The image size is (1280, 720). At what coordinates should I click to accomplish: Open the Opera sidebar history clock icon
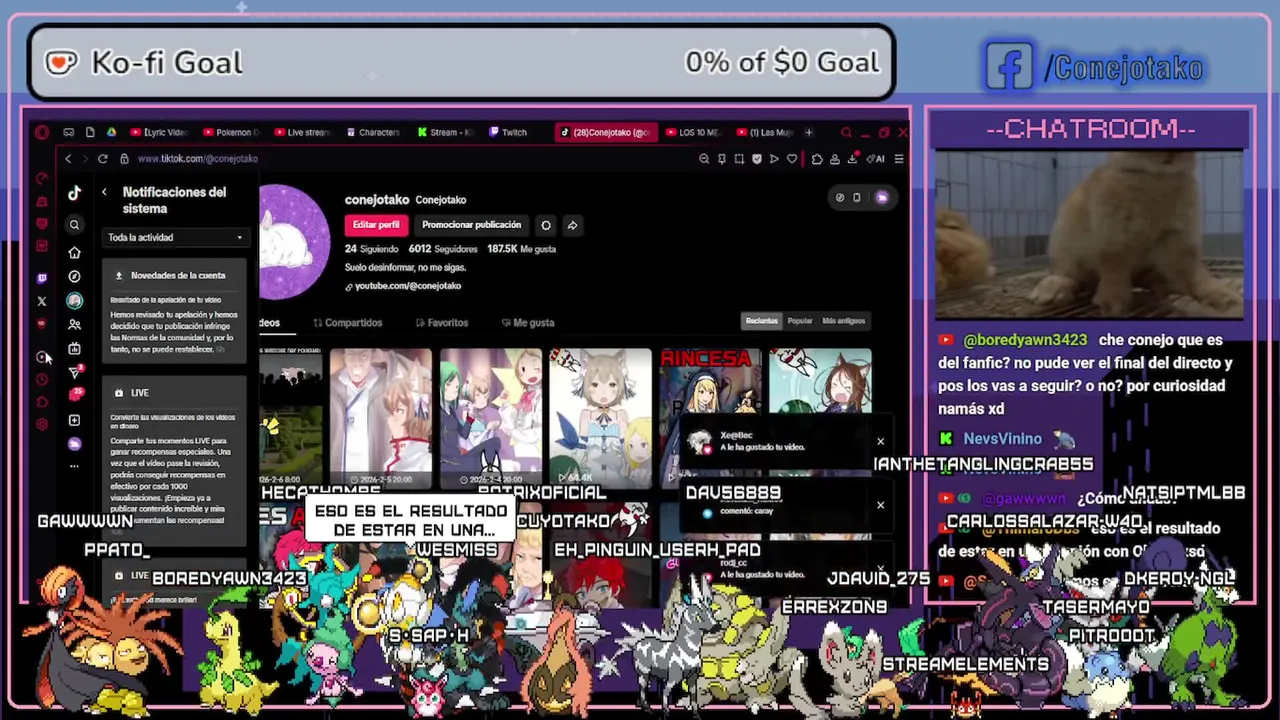(41, 379)
